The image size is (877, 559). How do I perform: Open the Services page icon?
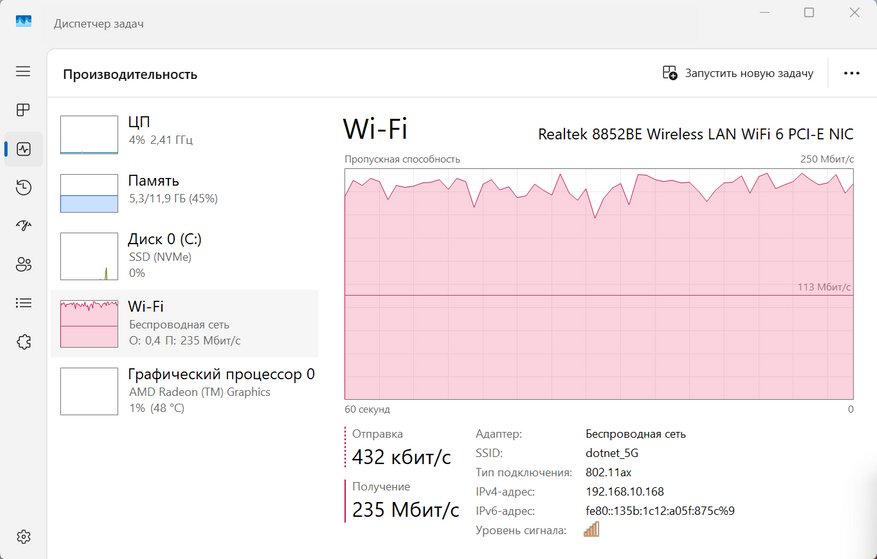tap(23, 342)
